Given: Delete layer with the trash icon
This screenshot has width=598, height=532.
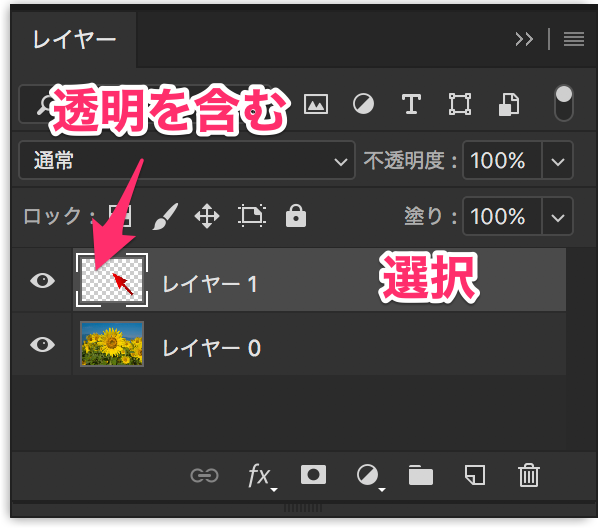Looking at the screenshot, I should coord(529,475).
